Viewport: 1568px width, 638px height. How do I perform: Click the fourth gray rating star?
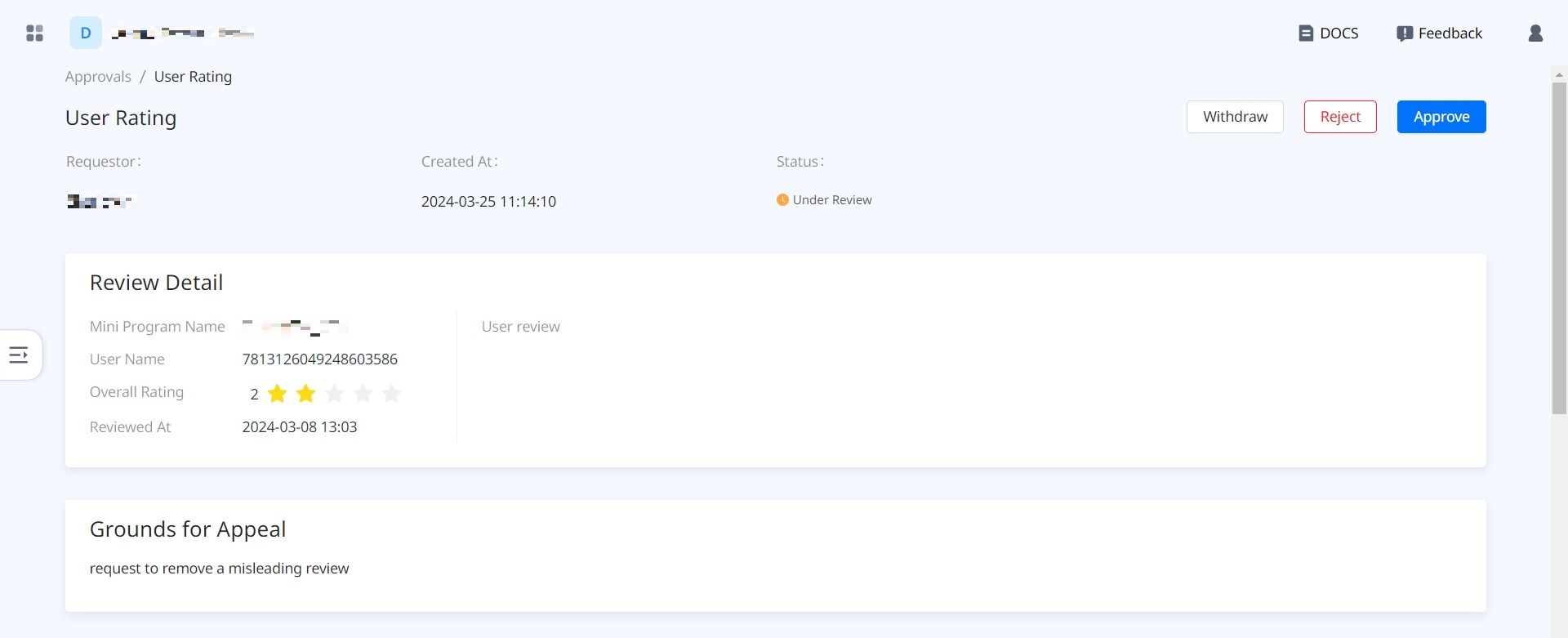(363, 394)
